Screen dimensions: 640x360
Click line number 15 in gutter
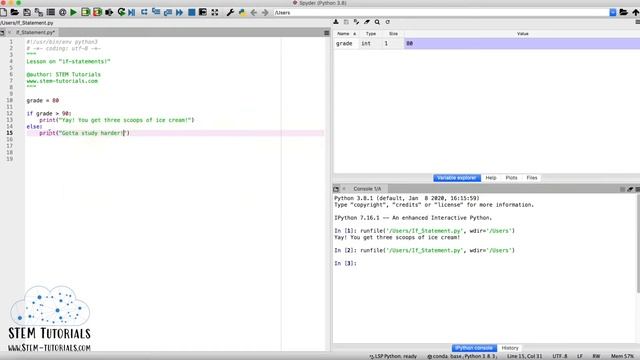tap(9, 133)
